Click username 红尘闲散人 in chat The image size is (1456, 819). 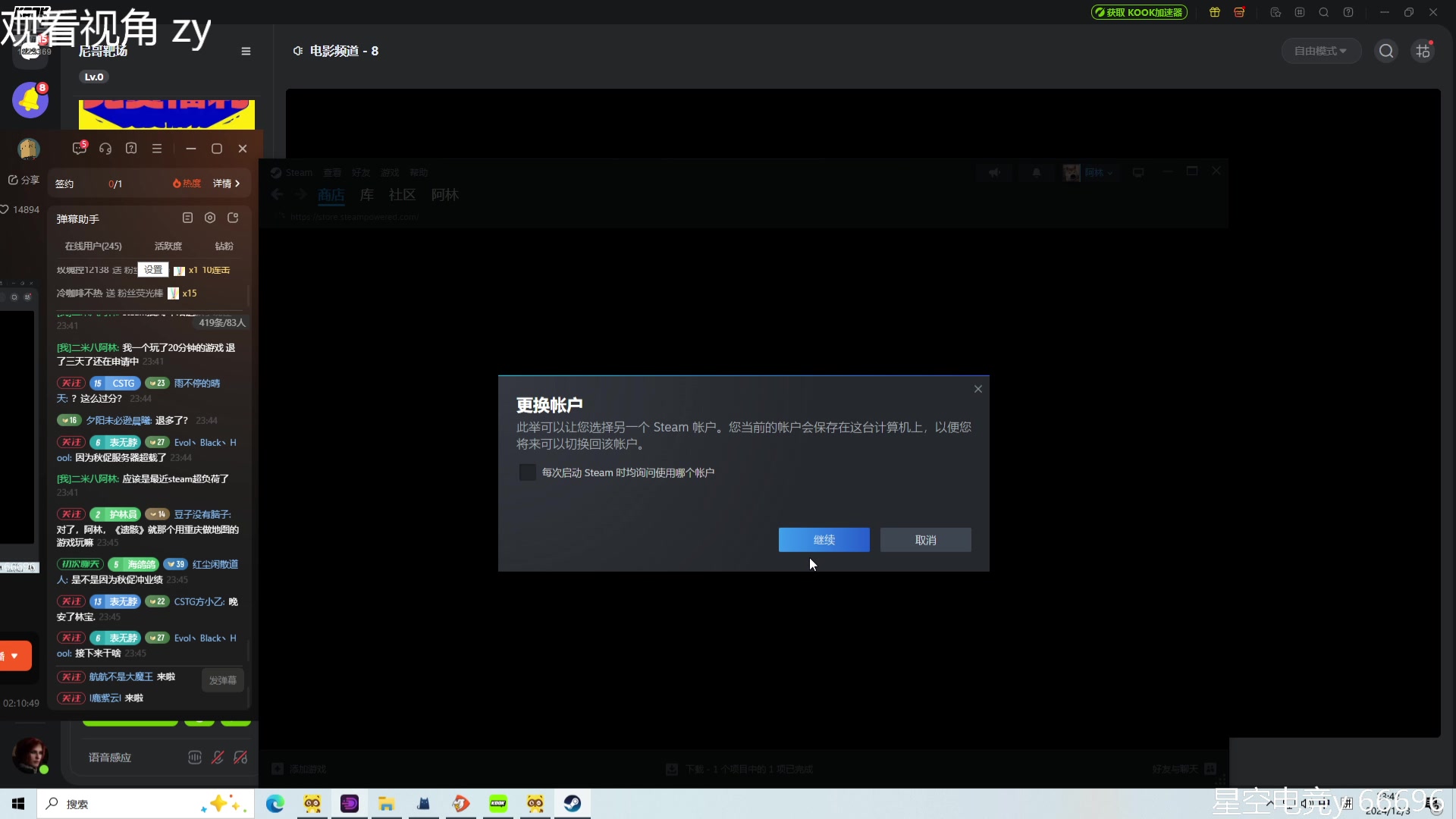click(x=215, y=564)
